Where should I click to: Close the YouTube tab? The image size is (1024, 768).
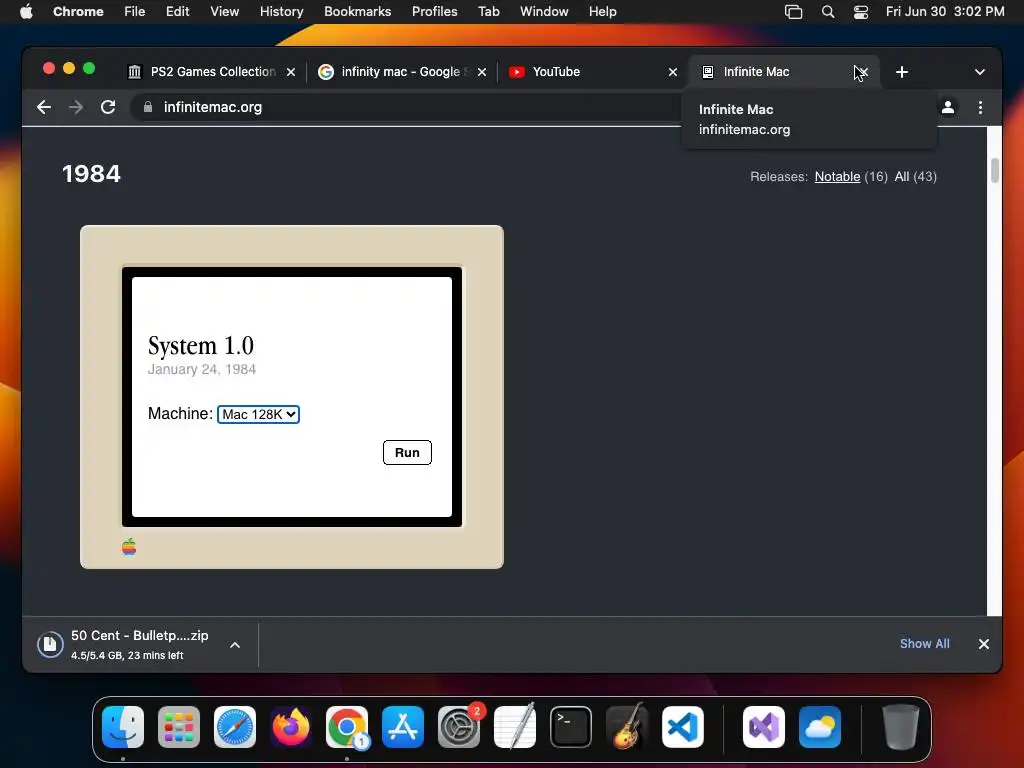[673, 72]
